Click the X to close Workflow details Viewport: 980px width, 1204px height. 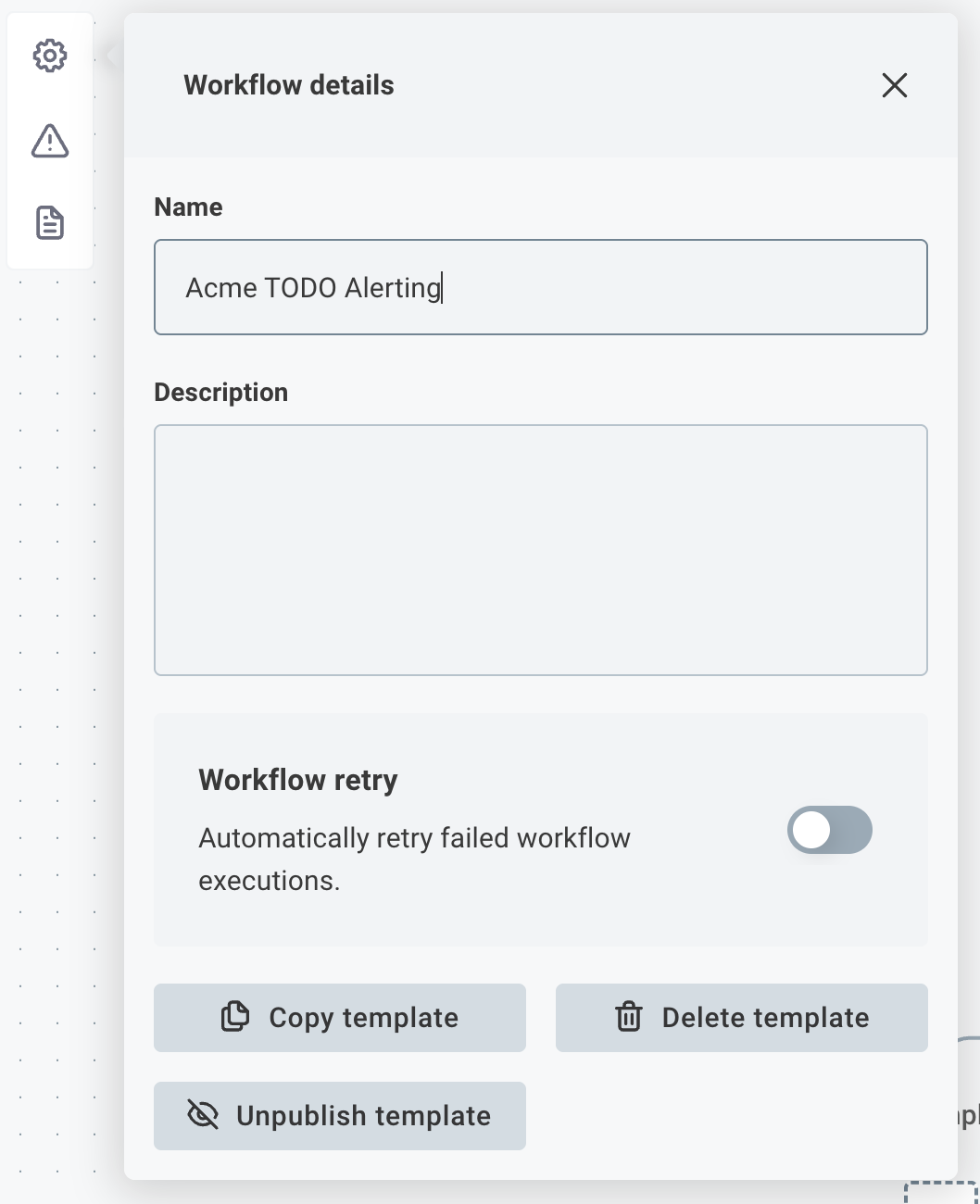click(x=894, y=85)
